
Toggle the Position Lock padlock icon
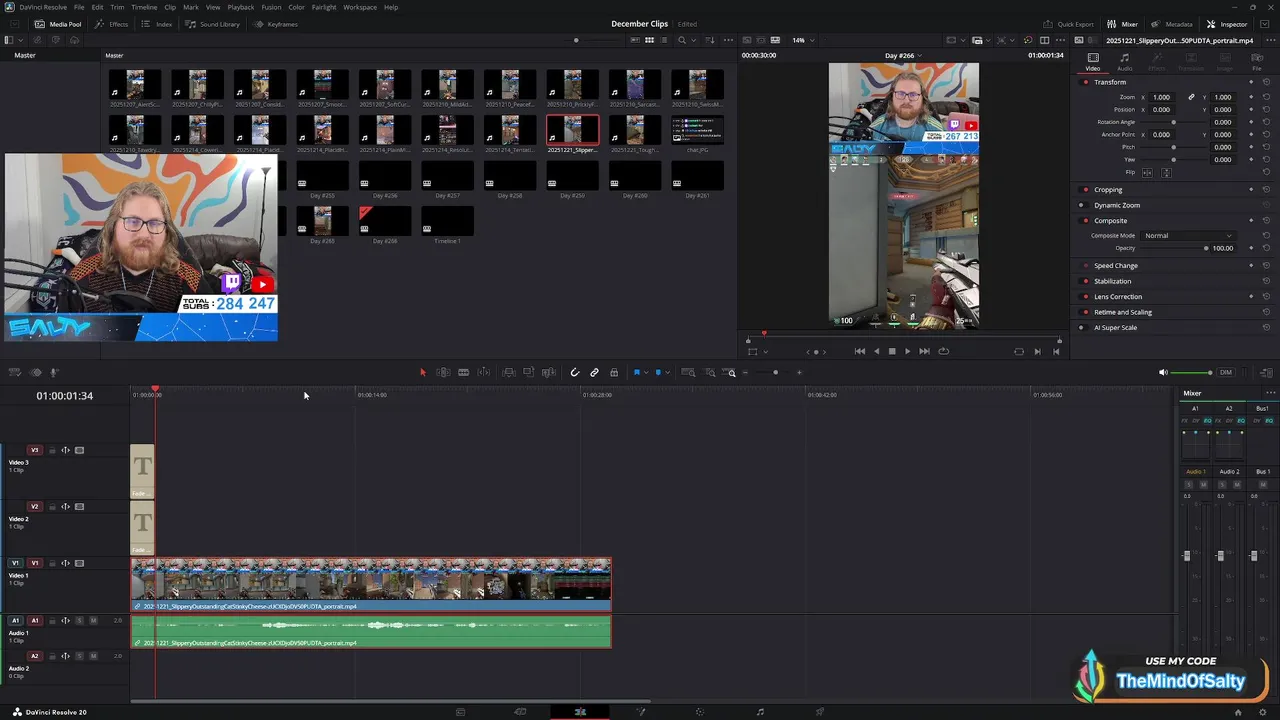coord(614,372)
